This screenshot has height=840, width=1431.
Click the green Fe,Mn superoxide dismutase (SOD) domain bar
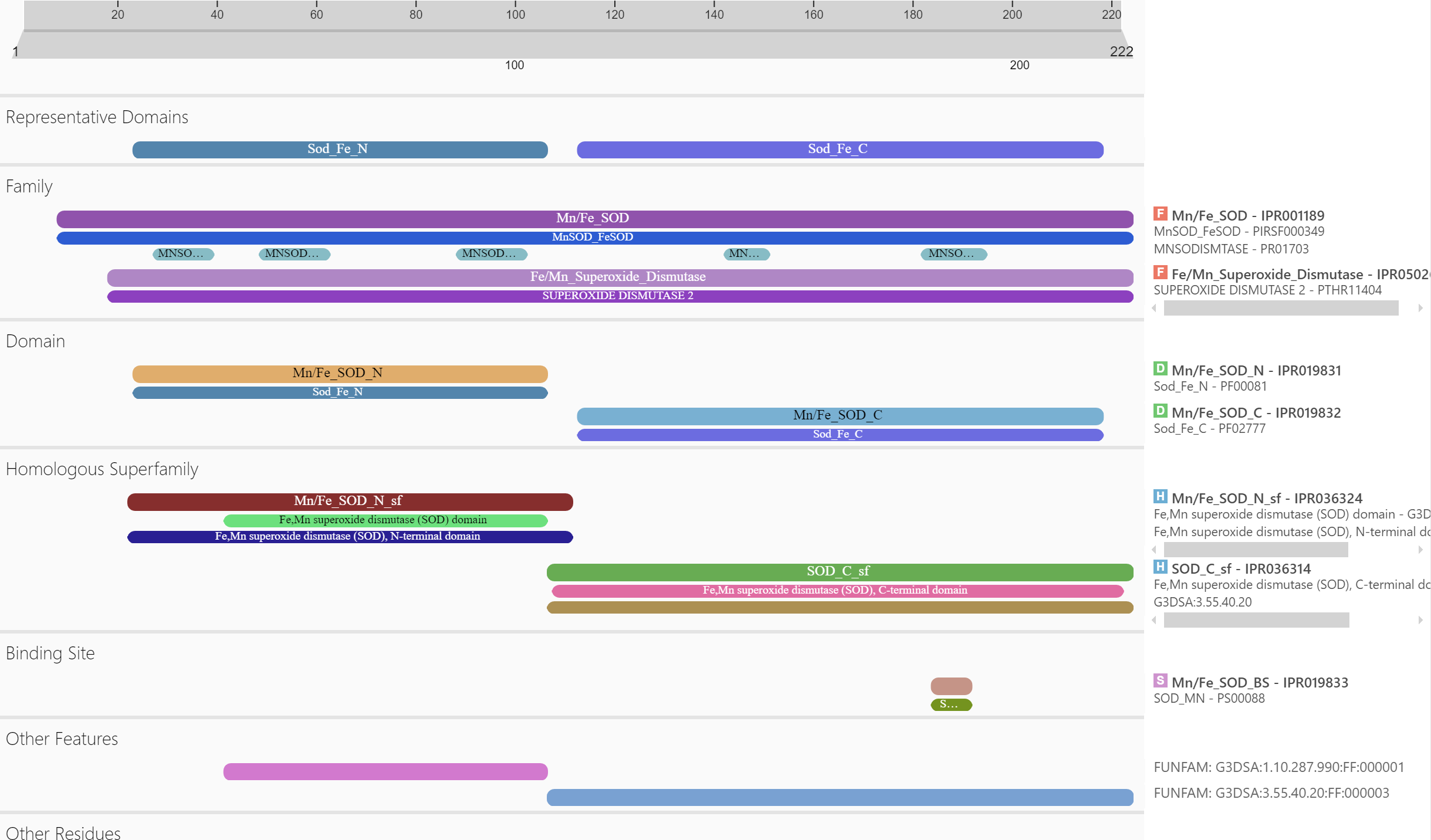[x=385, y=520]
